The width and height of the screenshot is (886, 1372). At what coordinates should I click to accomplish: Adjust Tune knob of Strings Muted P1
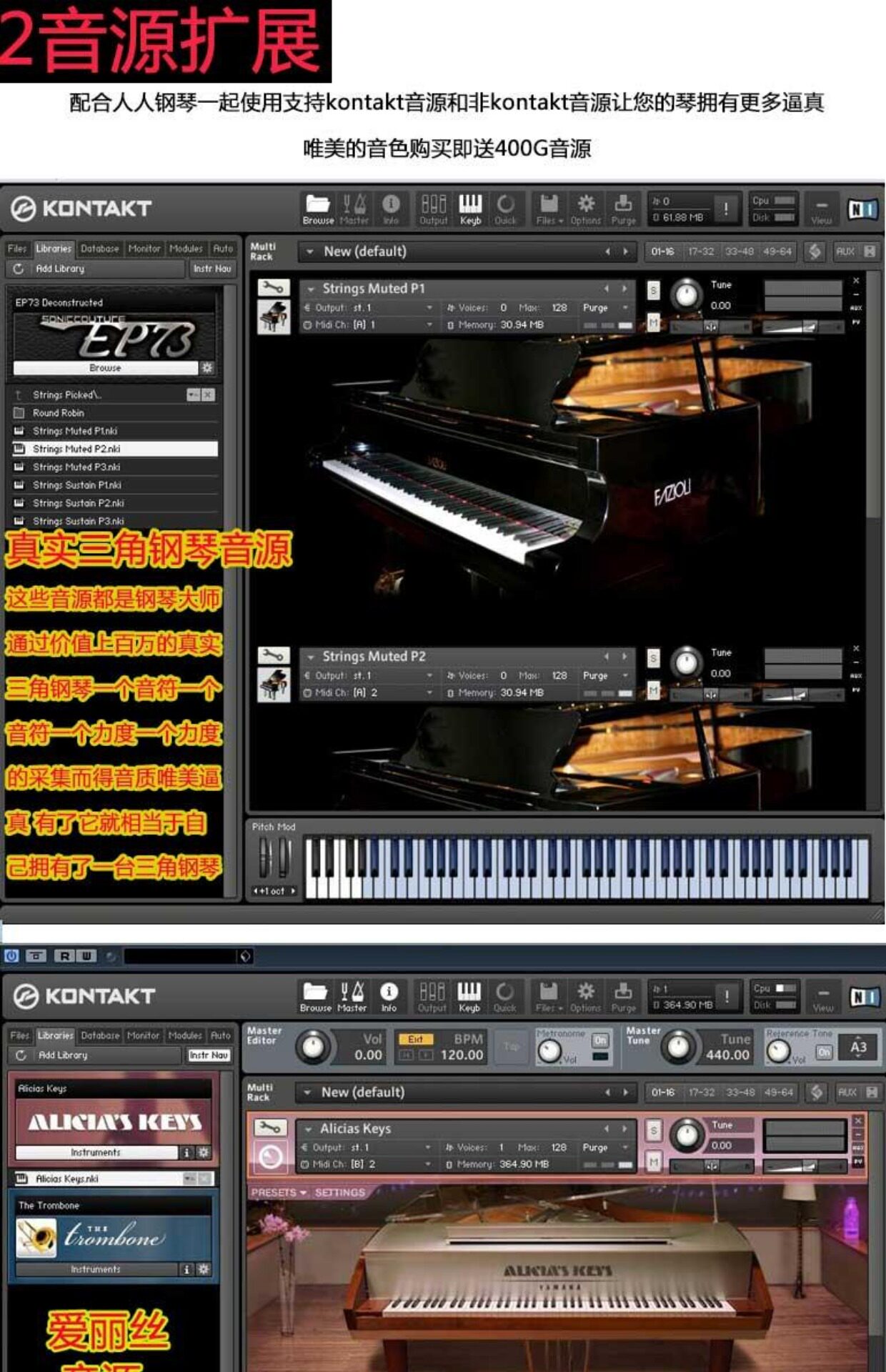tap(687, 294)
